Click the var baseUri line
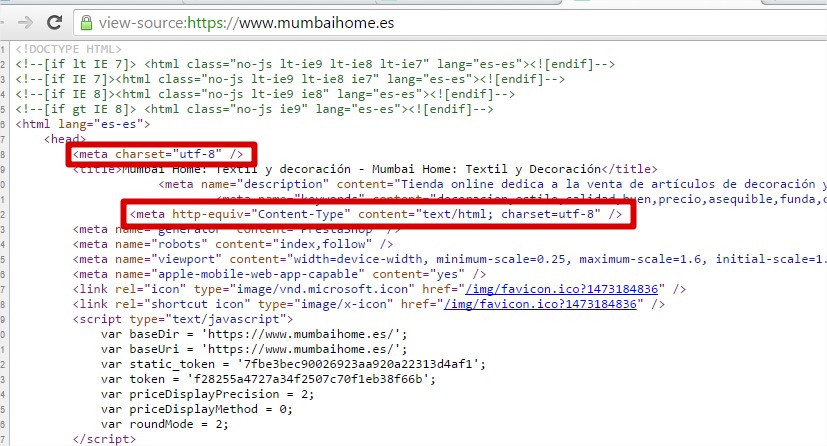Image resolution: width=827 pixels, height=446 pixels. click(x=254, y=349)
